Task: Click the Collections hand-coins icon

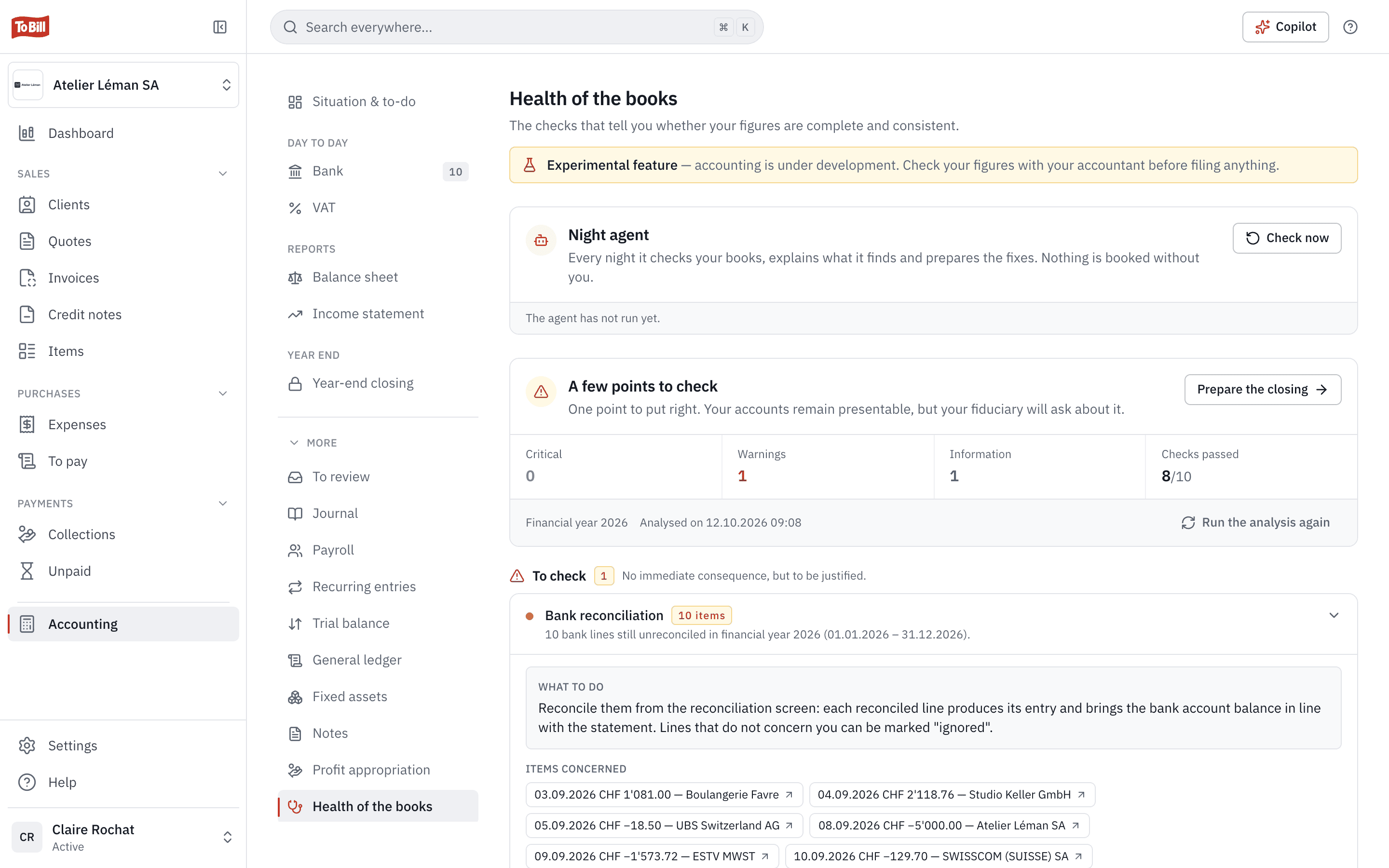Action: [27, 534]
